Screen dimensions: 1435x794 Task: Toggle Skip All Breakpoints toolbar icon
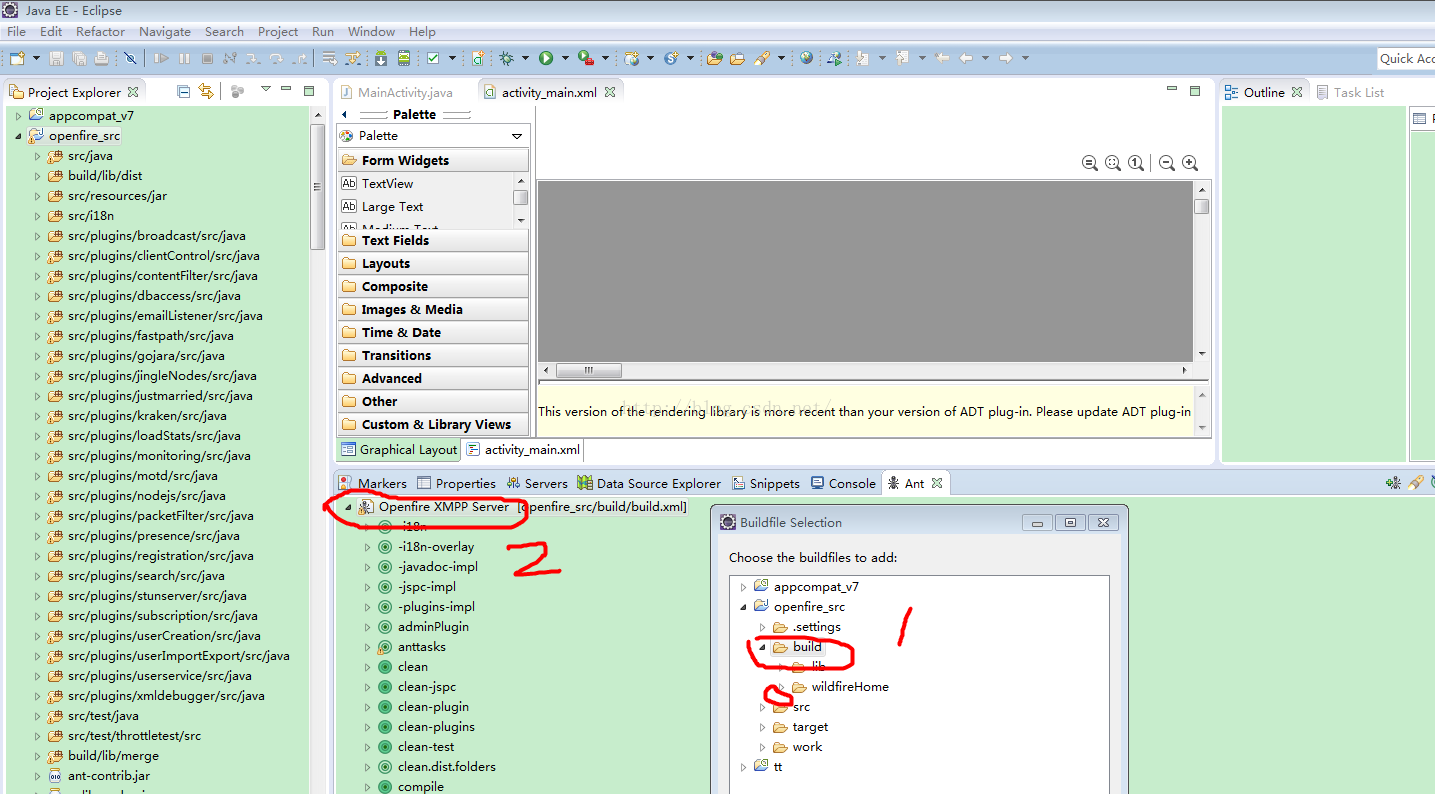(x=130, y=58)
